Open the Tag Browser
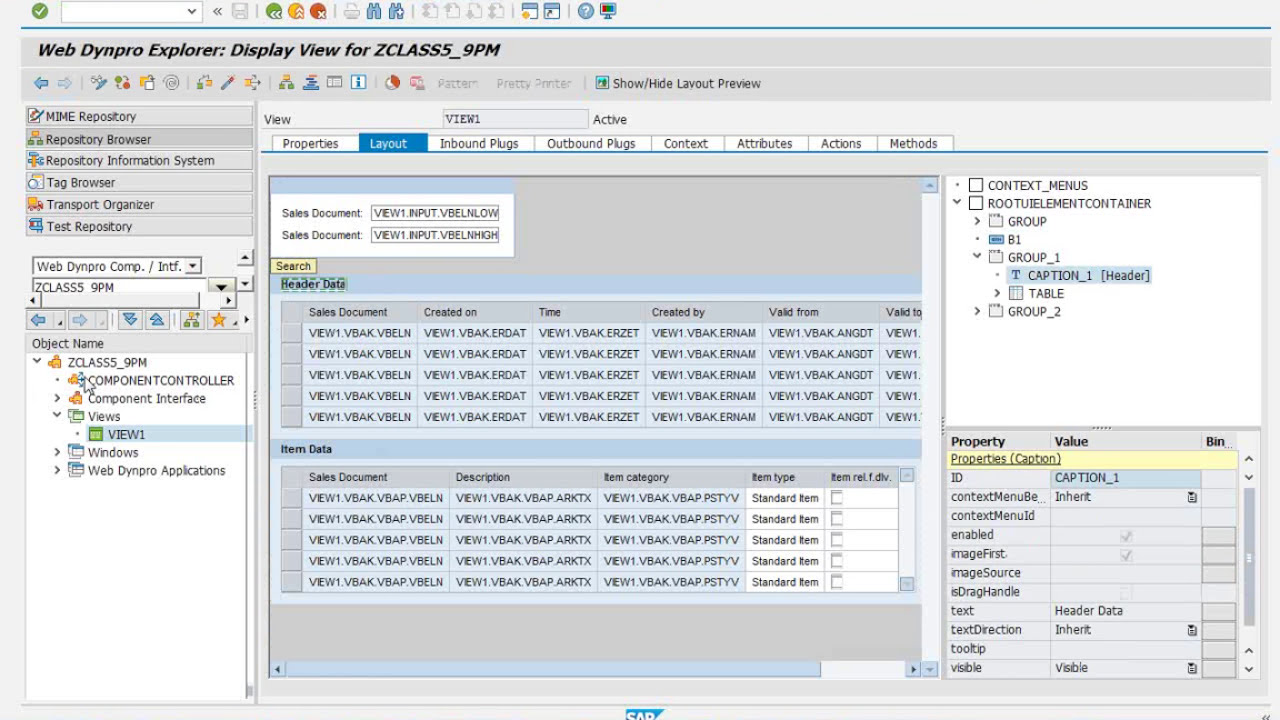Image resolution: width=1280 pixels, height=720 pixels. (x=139, y=182)
